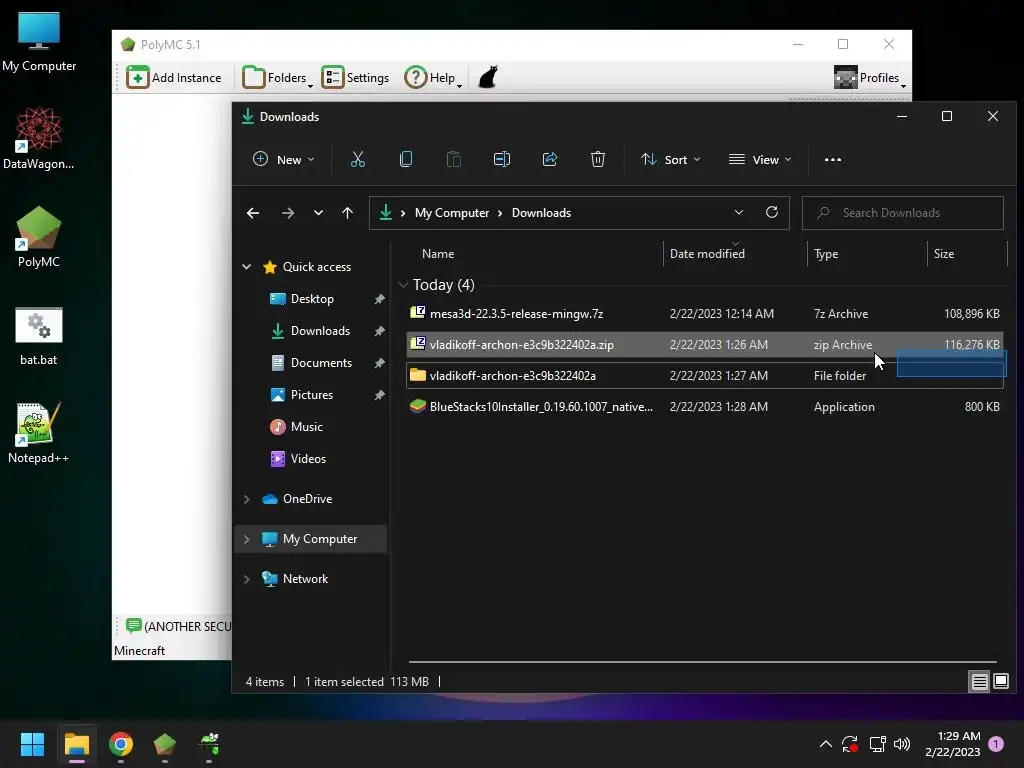Switch to large thumbnails view icon
This screenshot has height=768, width=1024.
(1000, 682)
